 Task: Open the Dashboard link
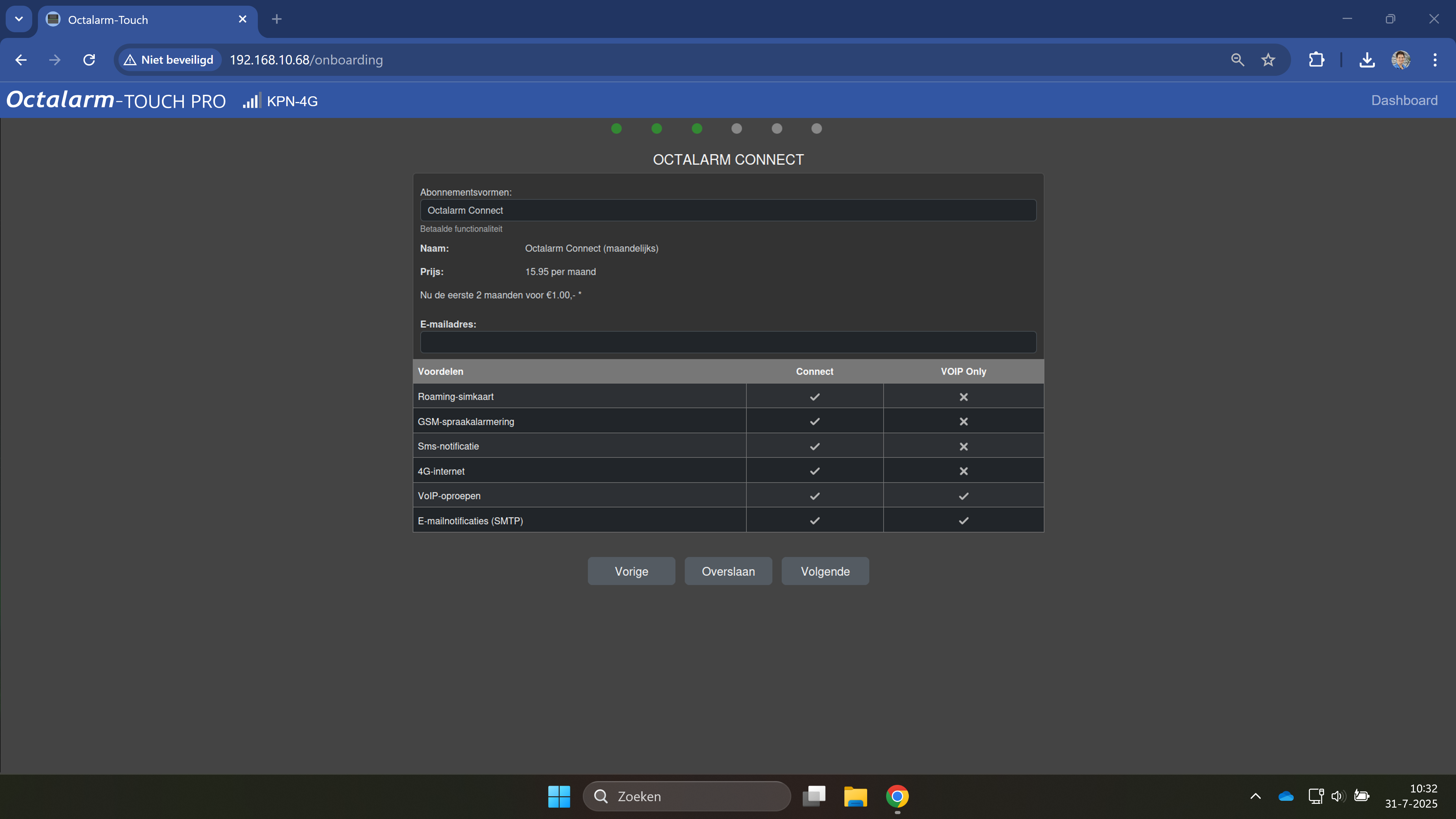(1404, 100)
